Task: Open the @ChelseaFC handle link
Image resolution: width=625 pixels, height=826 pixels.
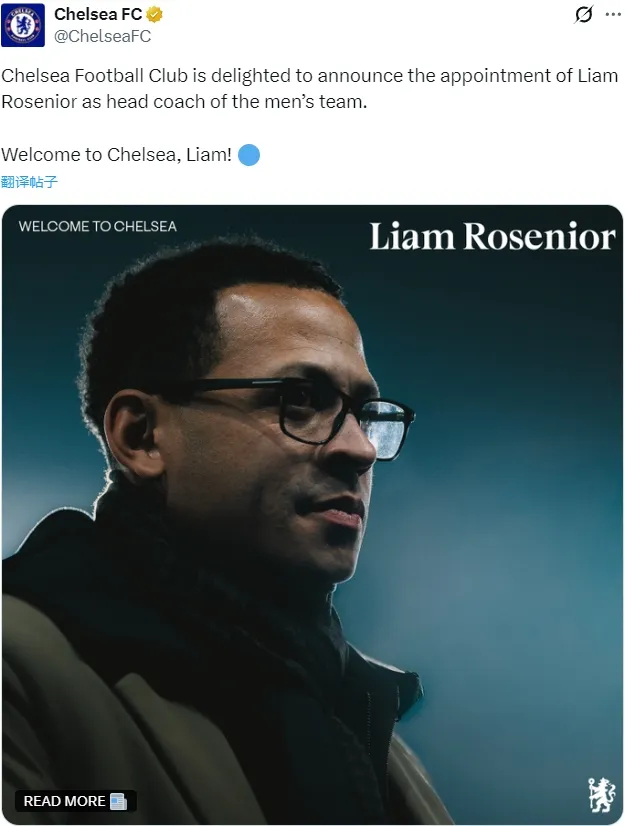Action: pyautogui.click(x=102, y=36)
